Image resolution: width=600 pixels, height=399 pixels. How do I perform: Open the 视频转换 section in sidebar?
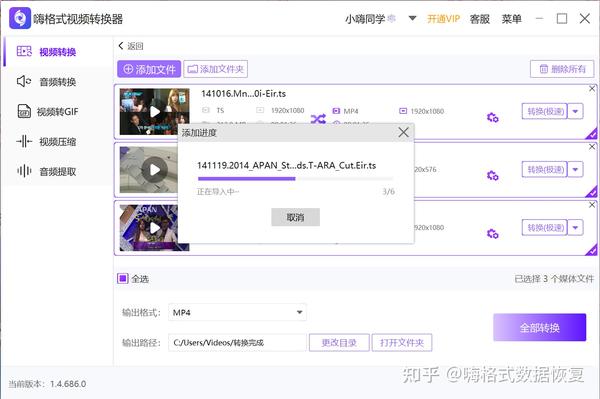click(57, 52)
